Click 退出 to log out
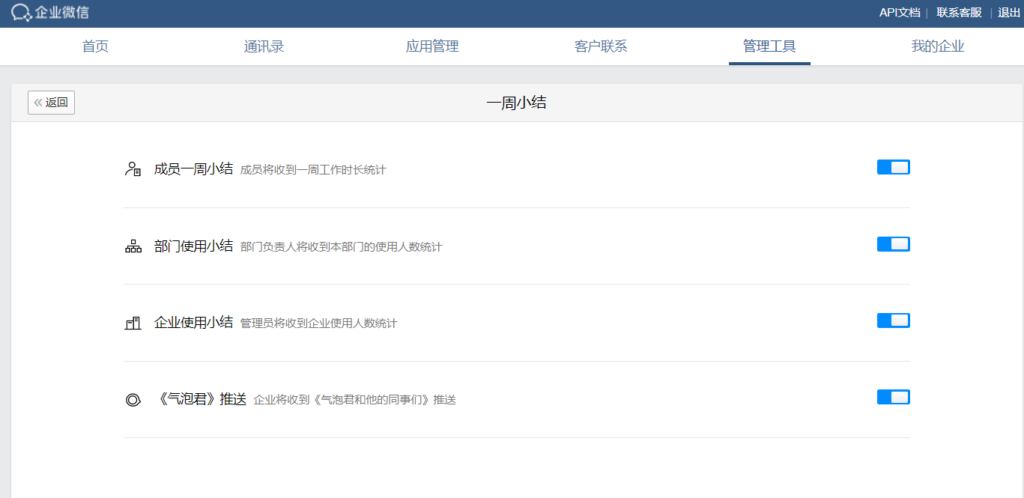Image resolution: width=1024 pixels, height=498 pixels. 1009,12
